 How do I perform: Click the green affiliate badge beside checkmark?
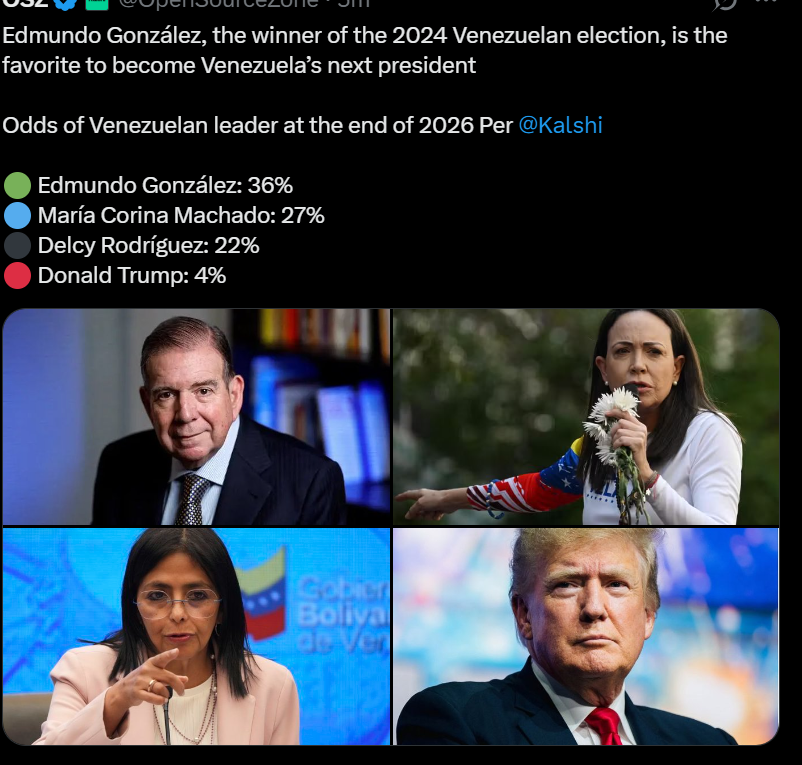tap(97, 4)
